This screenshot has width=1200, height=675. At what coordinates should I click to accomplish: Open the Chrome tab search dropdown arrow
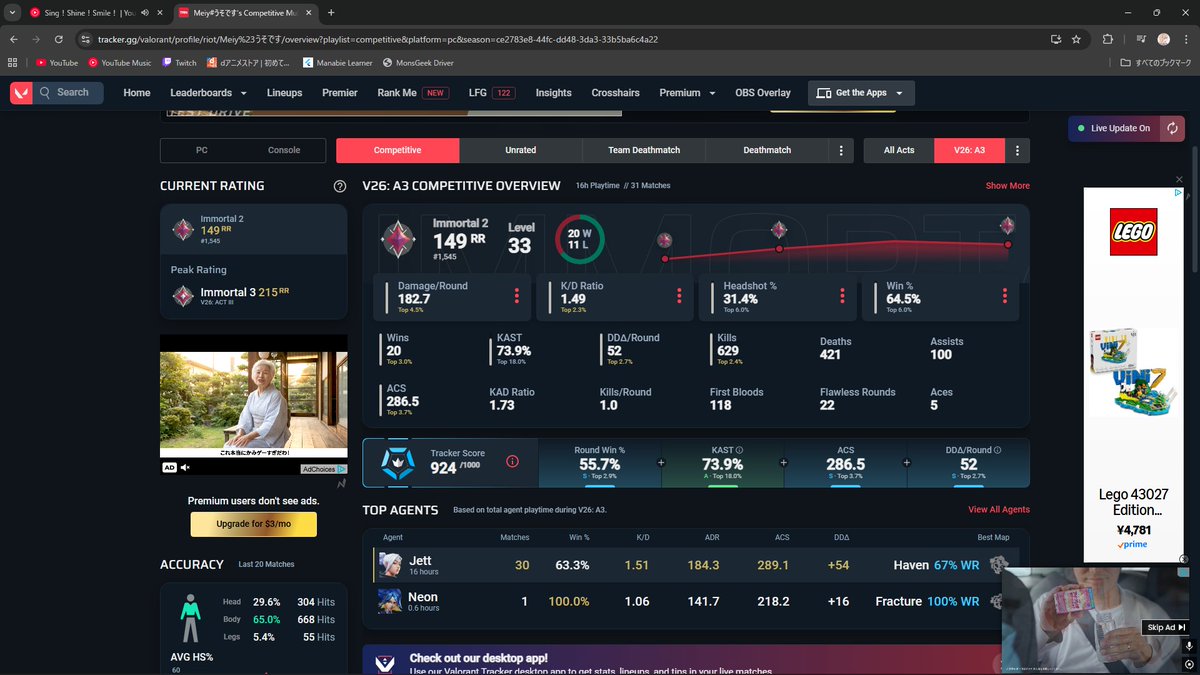[x=12, y=12]
